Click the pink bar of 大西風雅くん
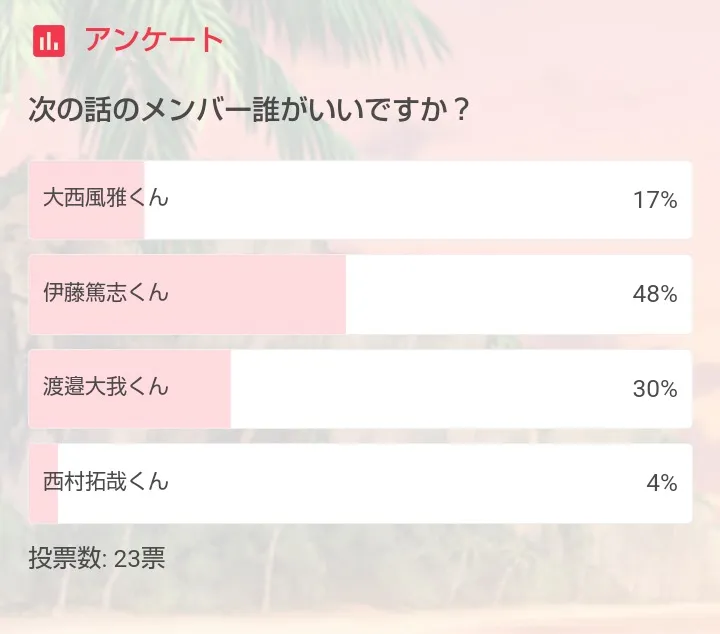Screen dimensions: 720x634 tap(86, 200)
